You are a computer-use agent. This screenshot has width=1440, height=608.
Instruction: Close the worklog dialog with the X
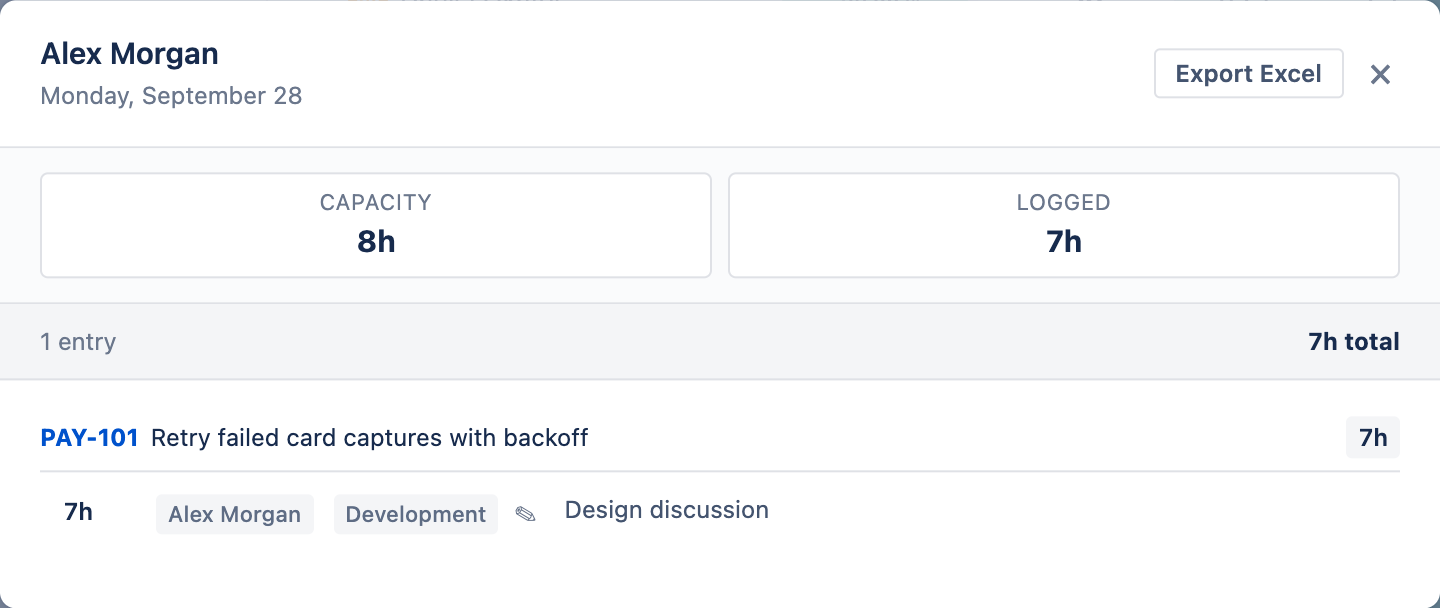point(1380,74)
